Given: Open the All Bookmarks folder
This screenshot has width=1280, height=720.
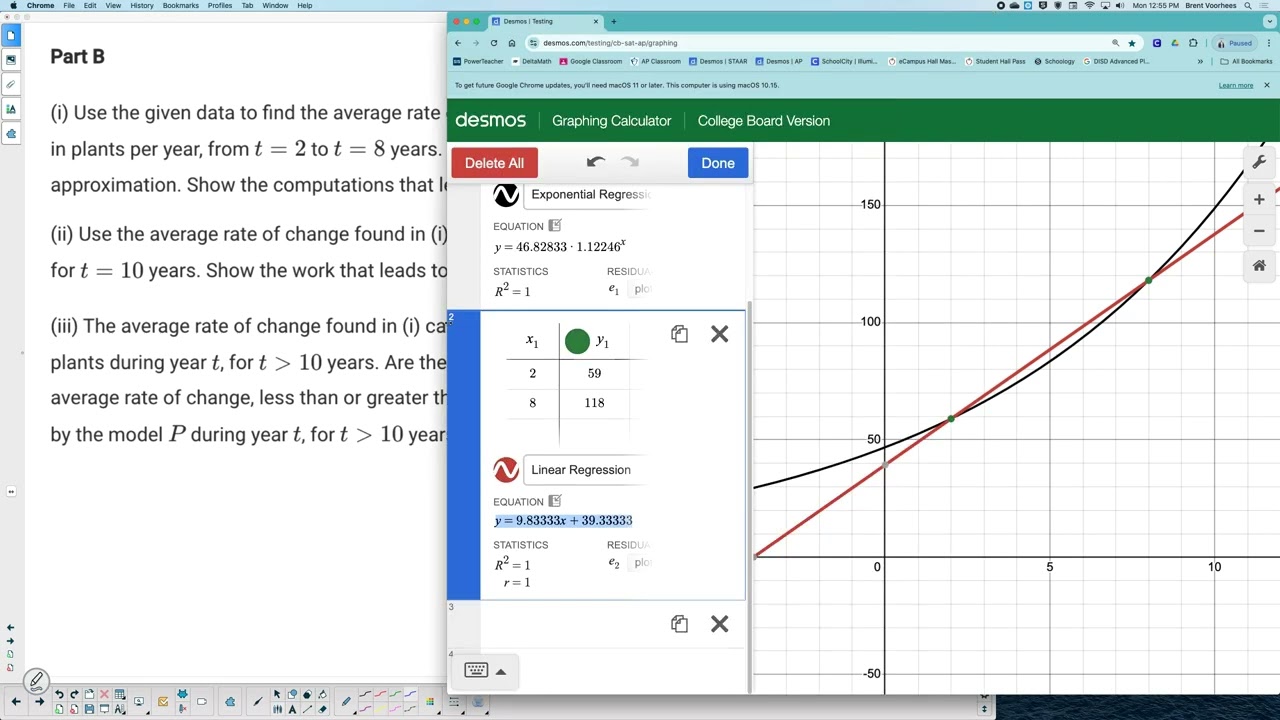Looking at the screenshot, I should click(x=1246, y=61).
